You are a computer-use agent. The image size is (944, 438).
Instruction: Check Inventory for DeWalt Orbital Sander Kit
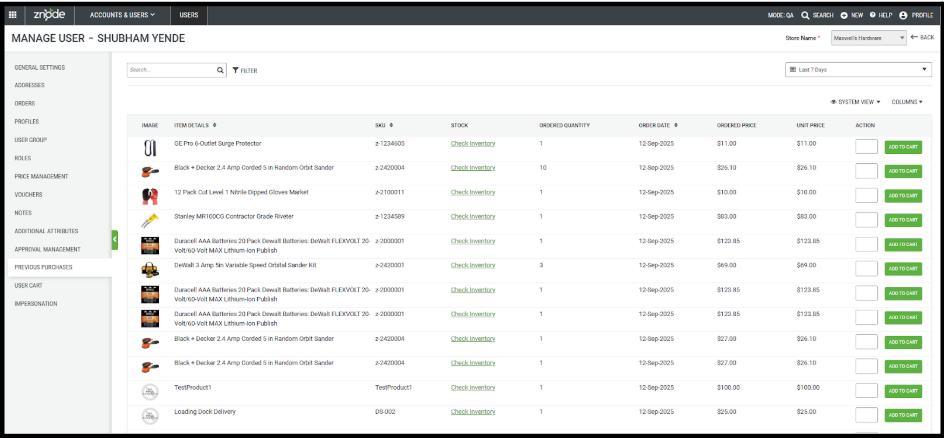(473, 265)
